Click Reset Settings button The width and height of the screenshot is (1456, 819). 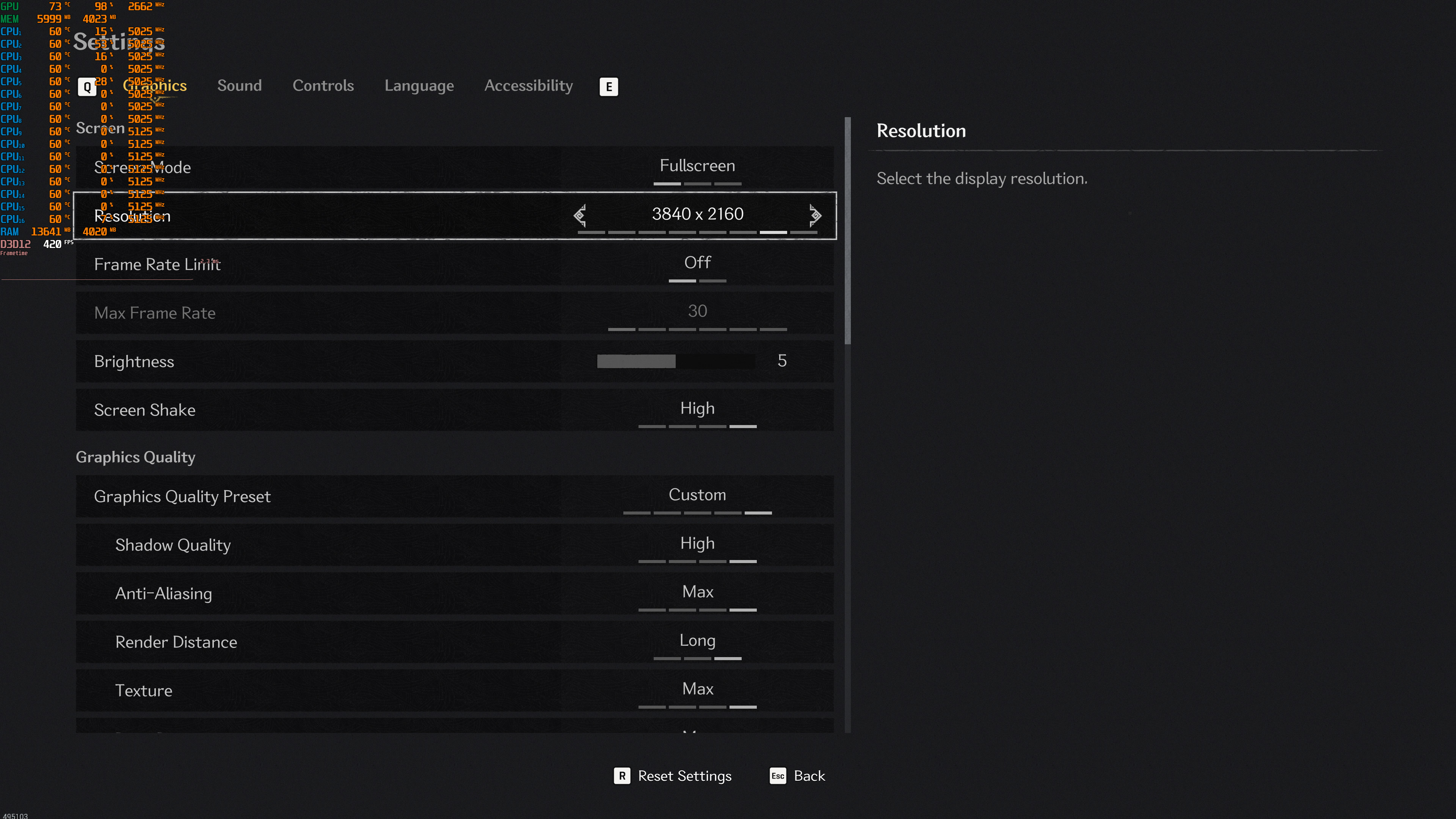[684, 775]
